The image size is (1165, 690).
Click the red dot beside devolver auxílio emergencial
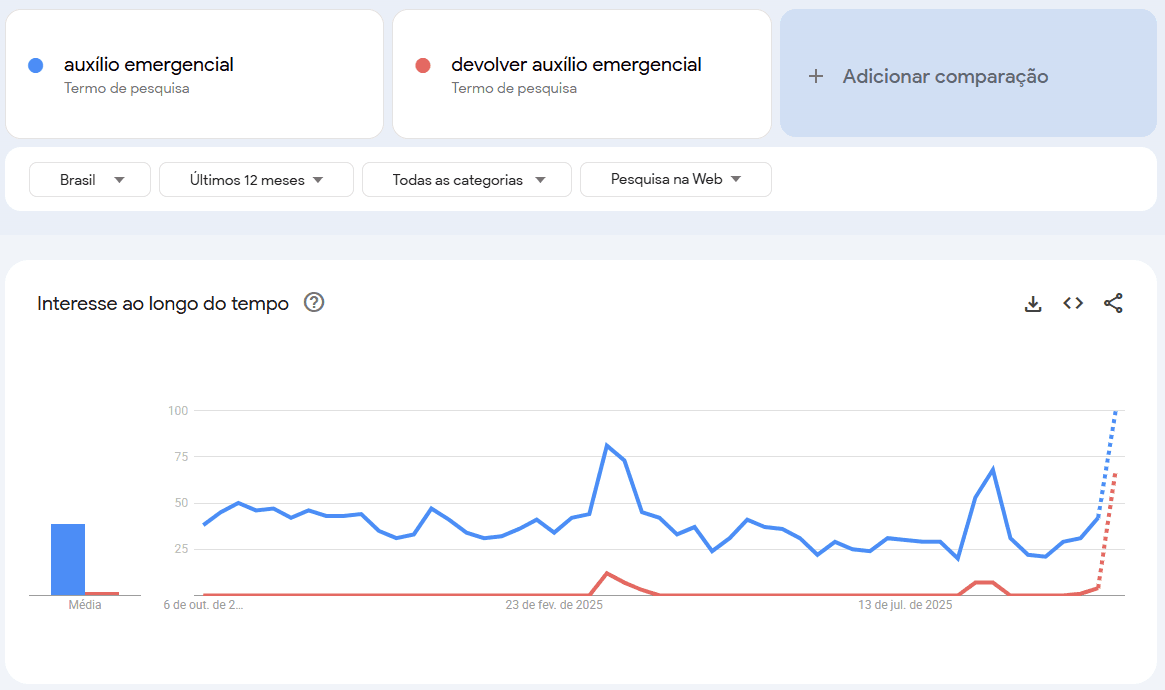(x=423, y=65)
